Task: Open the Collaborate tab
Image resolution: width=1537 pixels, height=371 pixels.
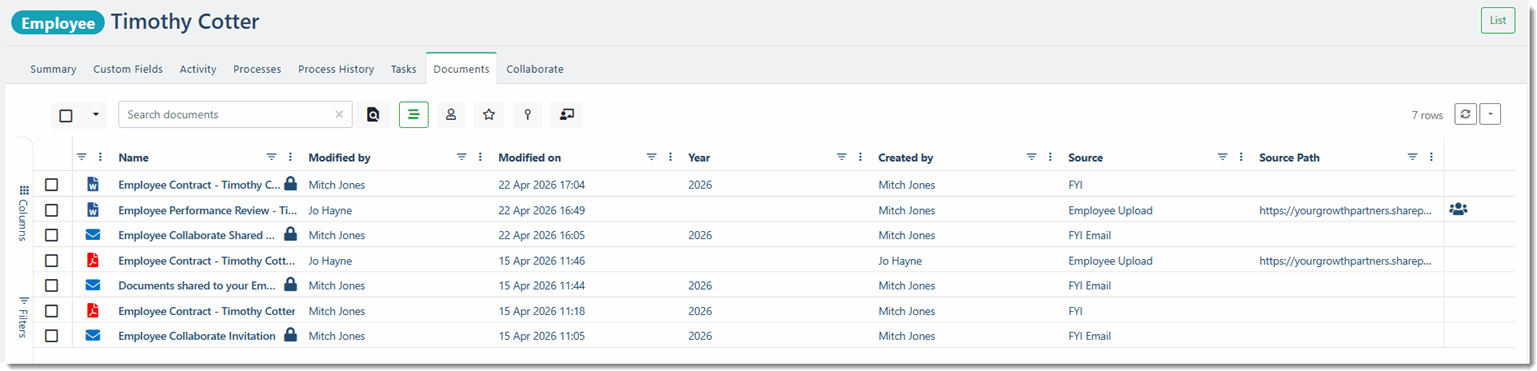Action: coord(535,69)
